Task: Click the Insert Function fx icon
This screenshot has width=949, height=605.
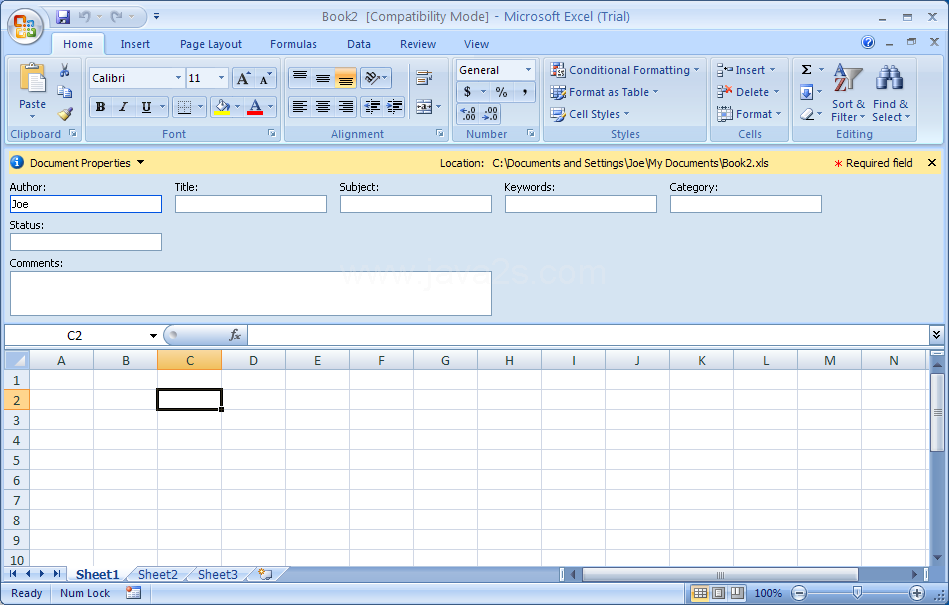Action: [x=235, y=335]
